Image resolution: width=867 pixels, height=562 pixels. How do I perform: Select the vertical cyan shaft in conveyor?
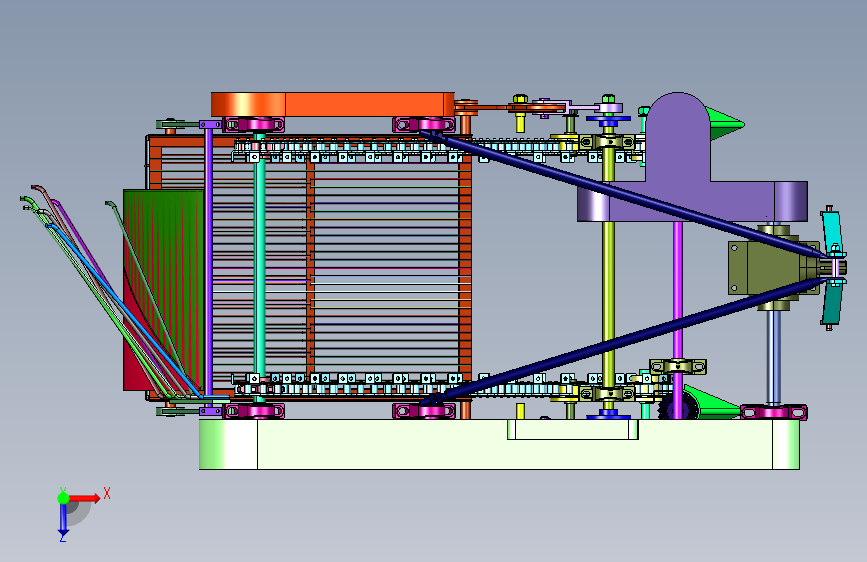coord(259,266)
